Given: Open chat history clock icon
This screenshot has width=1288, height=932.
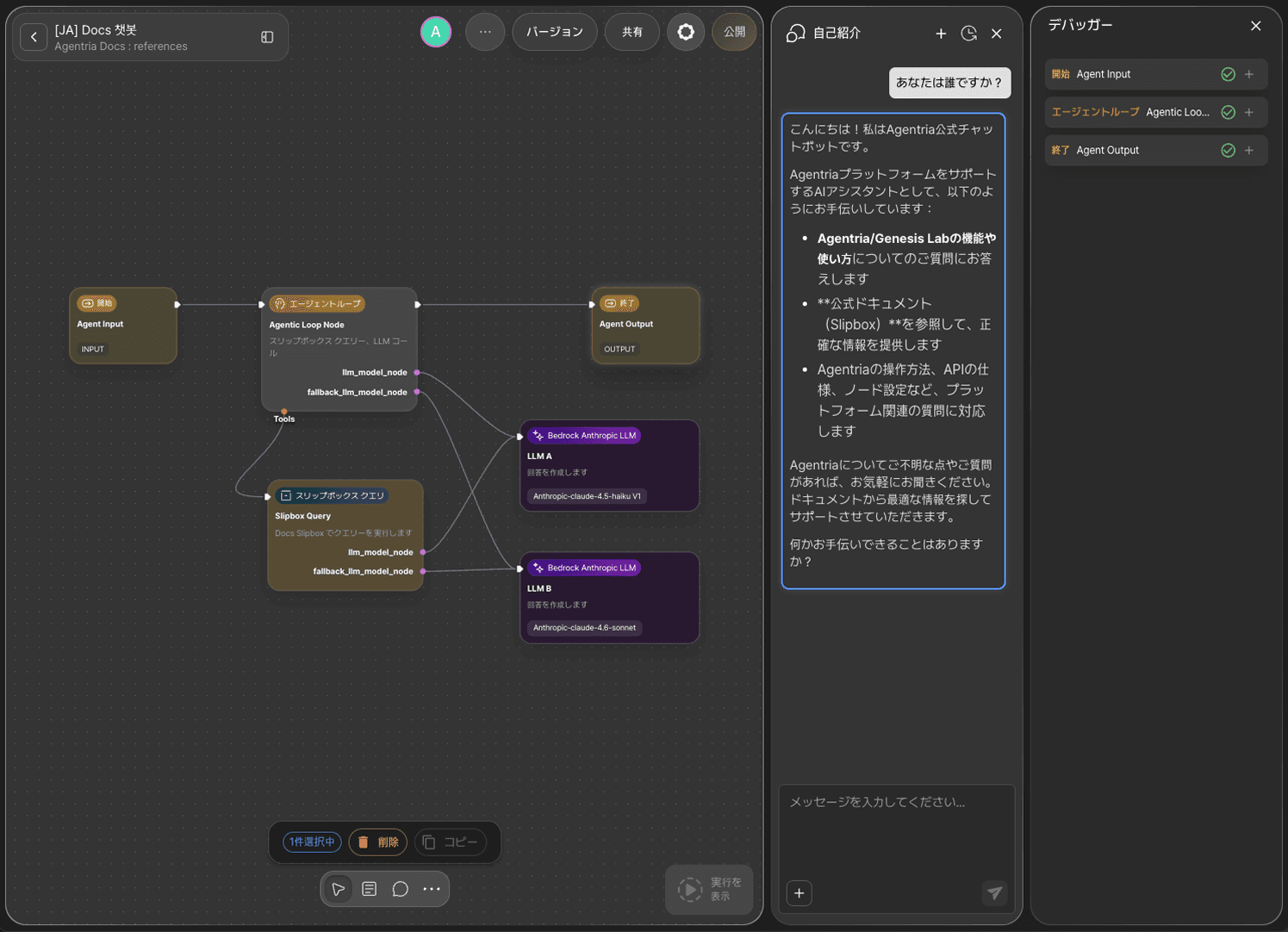Looking at the screenshot, I should coord(969,34).
